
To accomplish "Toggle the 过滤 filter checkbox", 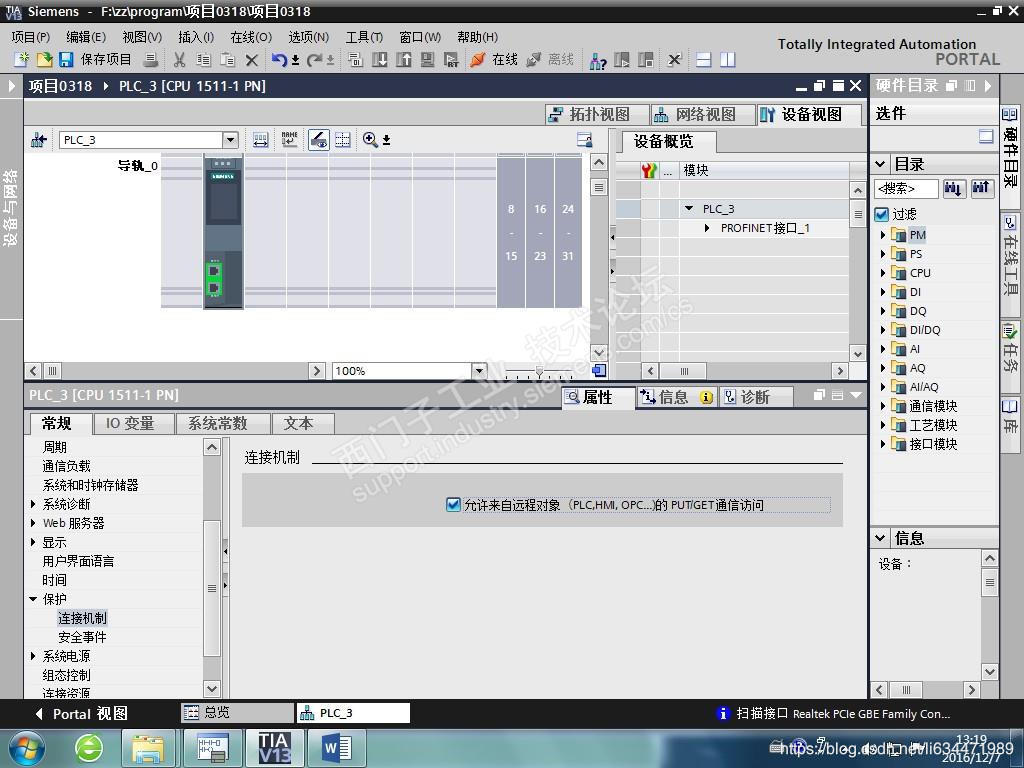I will (x=882, y=214).
